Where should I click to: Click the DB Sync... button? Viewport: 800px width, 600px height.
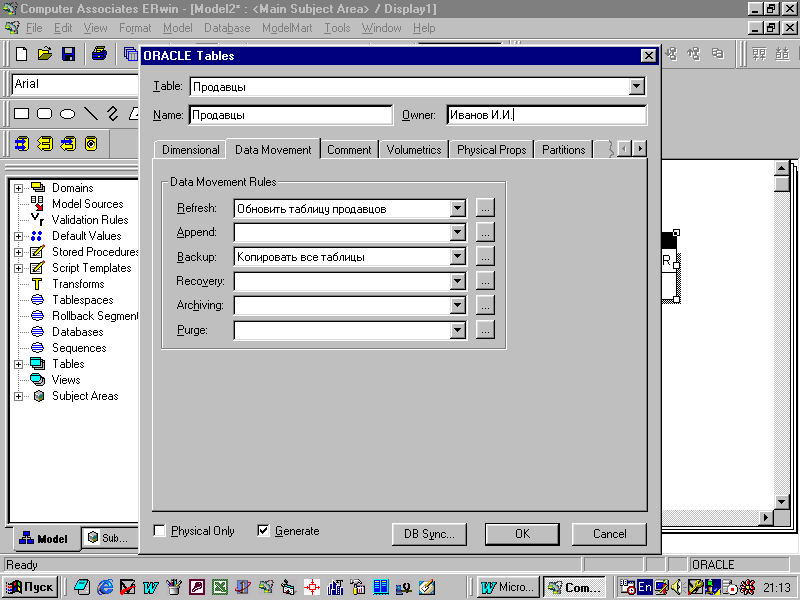coord(429,534)
